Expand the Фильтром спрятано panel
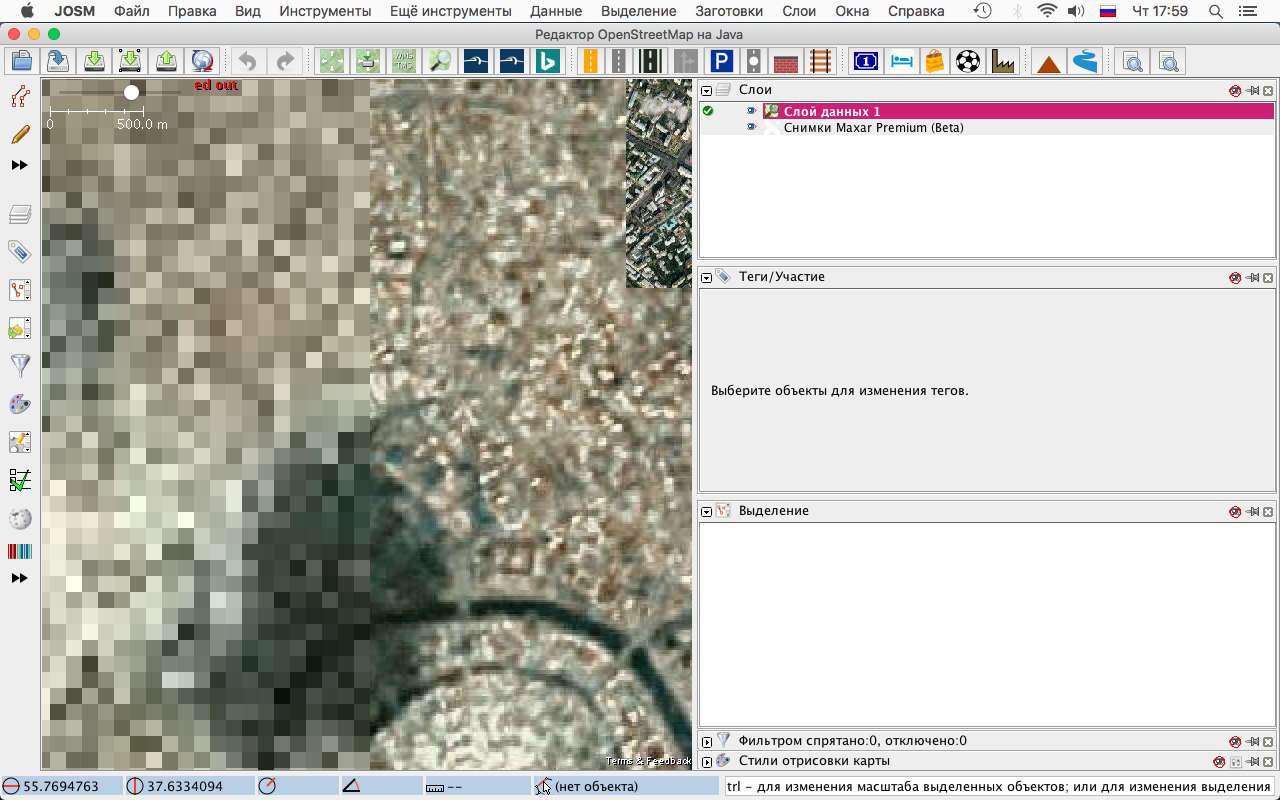The height and width of the screenshot is (800, 1280). point(706,742)
